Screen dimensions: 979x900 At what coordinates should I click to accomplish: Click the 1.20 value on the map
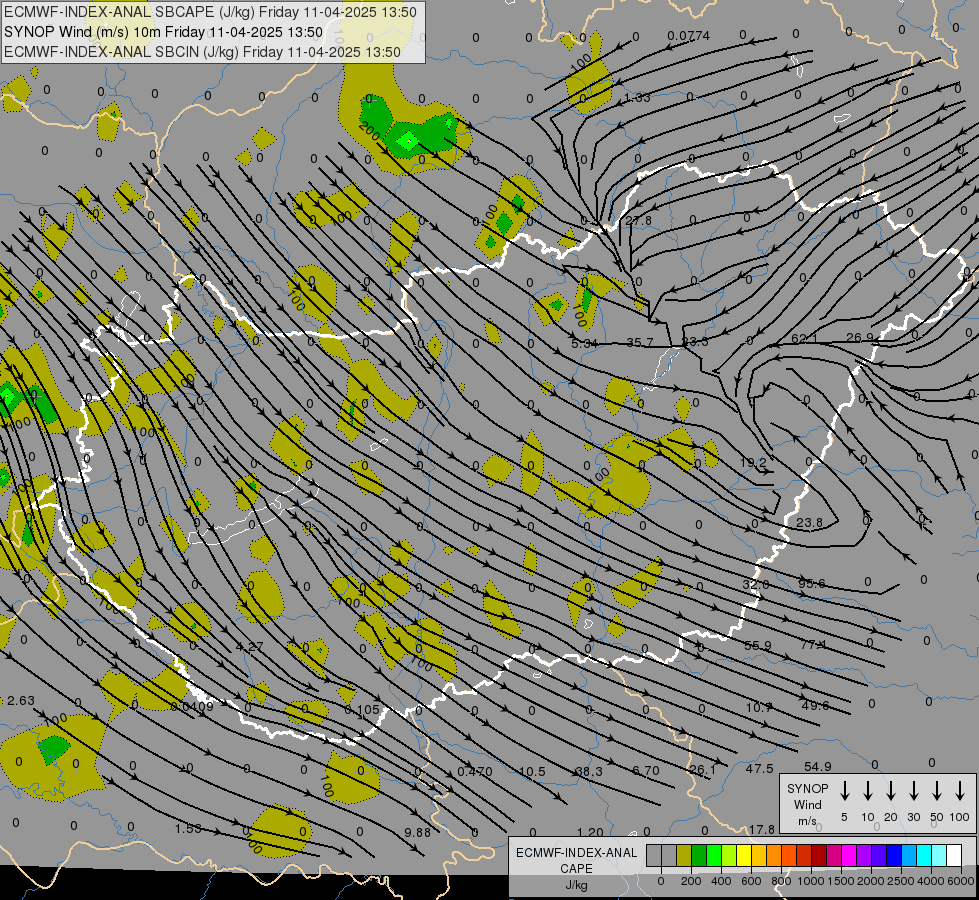tap(590, 832)
